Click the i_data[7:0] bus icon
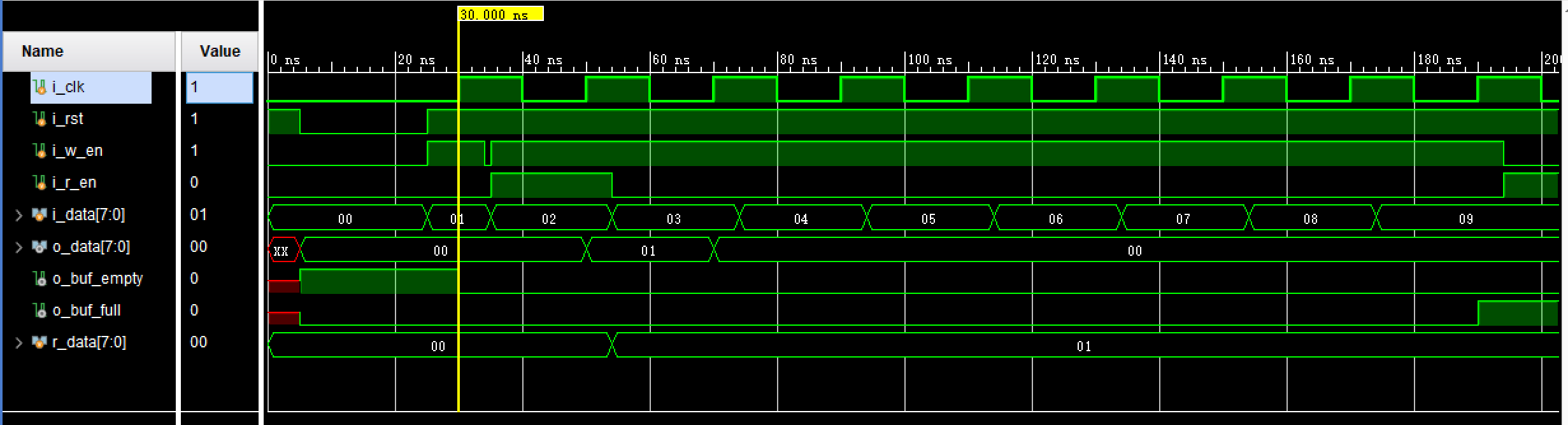Screen dimensions: 1568x425 tap(39, 214)
